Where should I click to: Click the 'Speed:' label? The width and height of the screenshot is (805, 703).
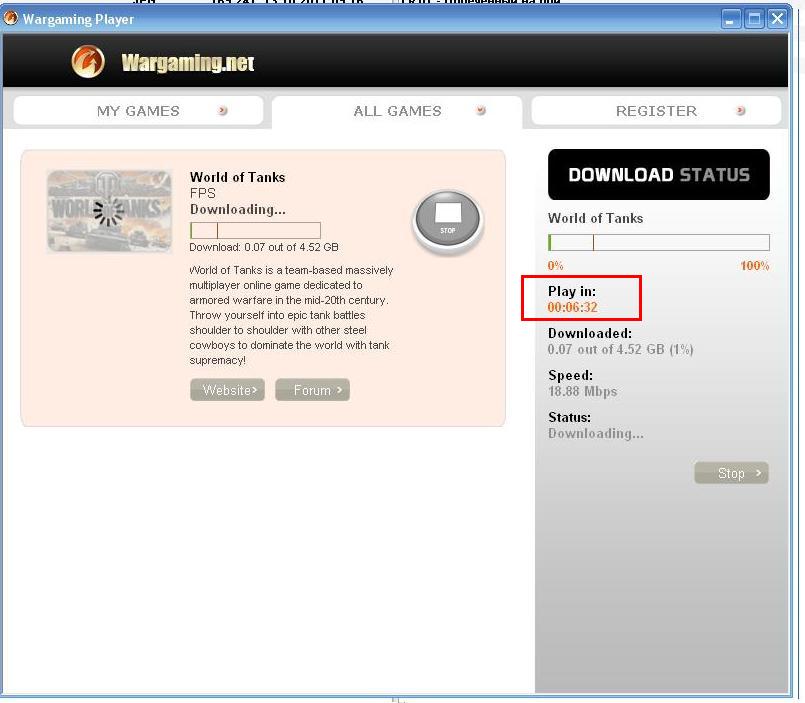click(570, 375)
